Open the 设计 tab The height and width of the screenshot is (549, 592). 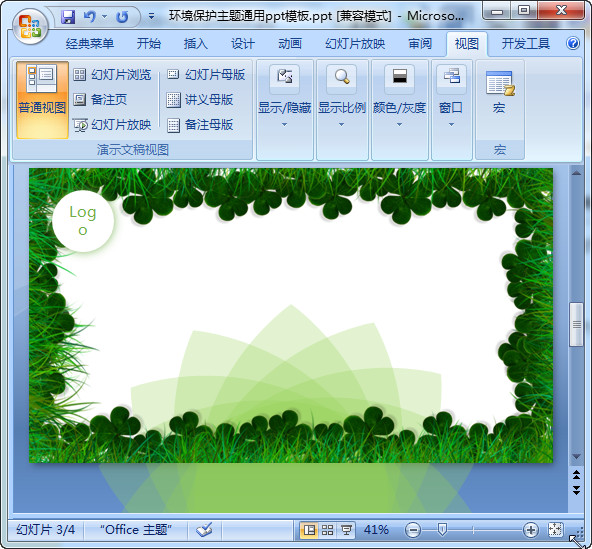pyautogui.click(x=242, y=44)
